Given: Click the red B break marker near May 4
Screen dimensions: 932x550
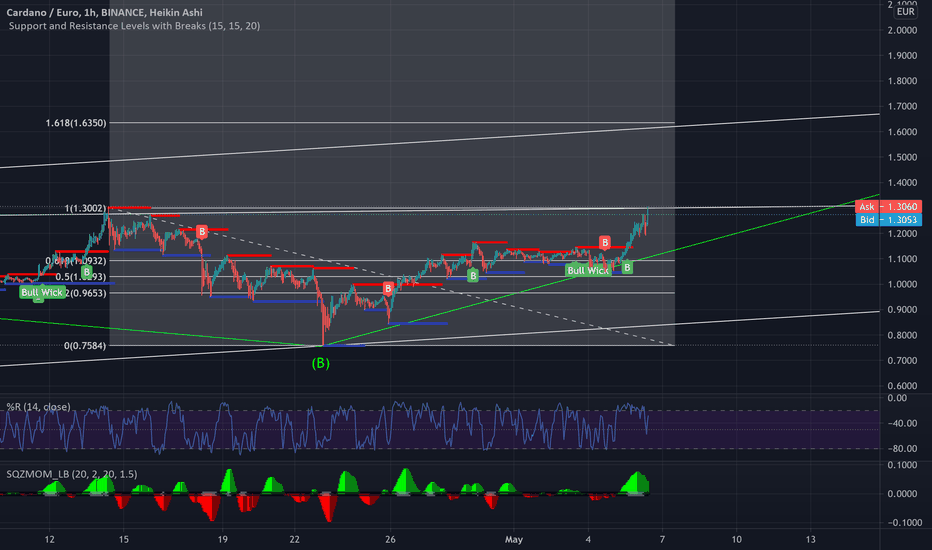Looking at the screenshot, I should [x=604, y=242].
